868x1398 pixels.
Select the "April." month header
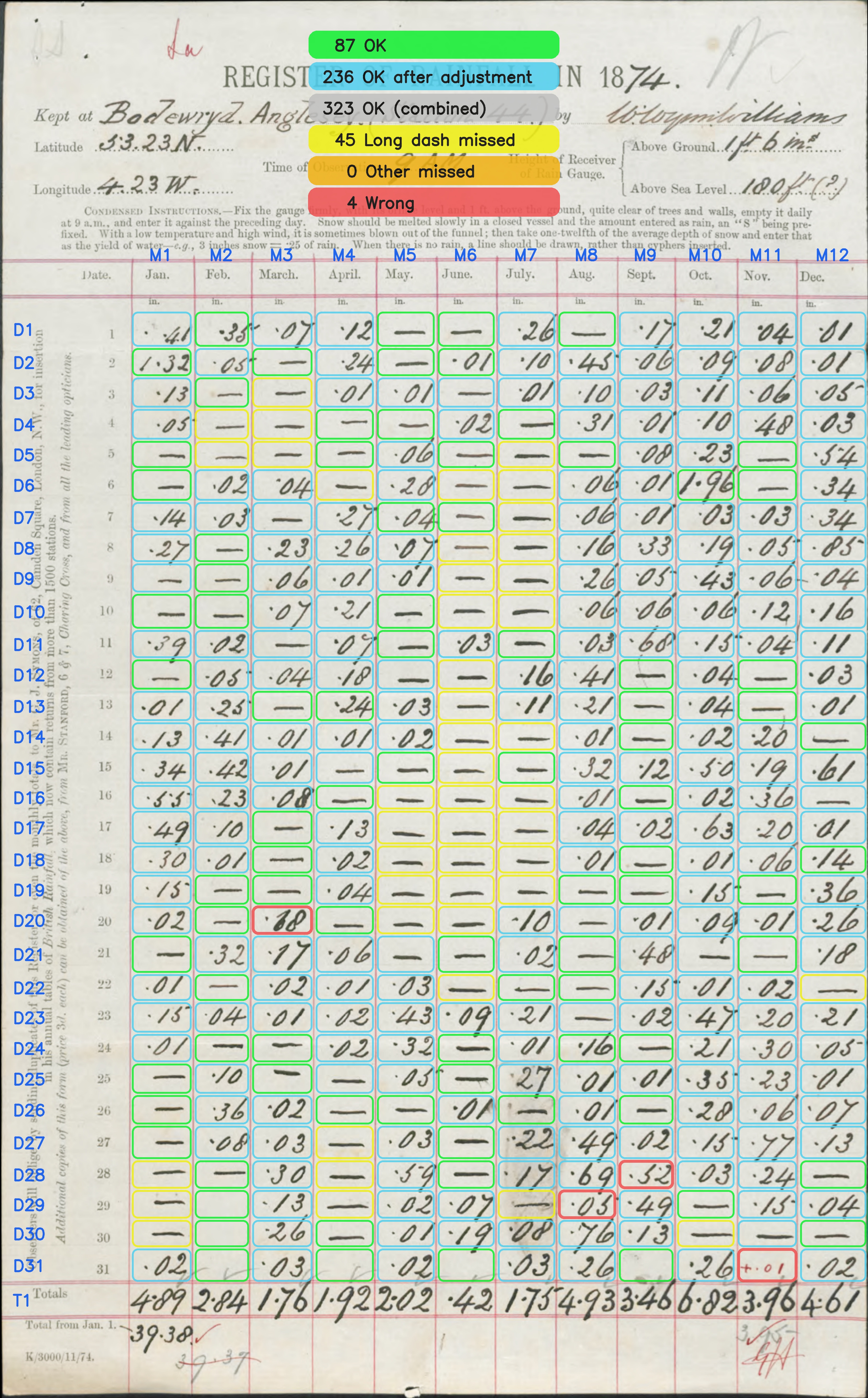pos(344,275)
